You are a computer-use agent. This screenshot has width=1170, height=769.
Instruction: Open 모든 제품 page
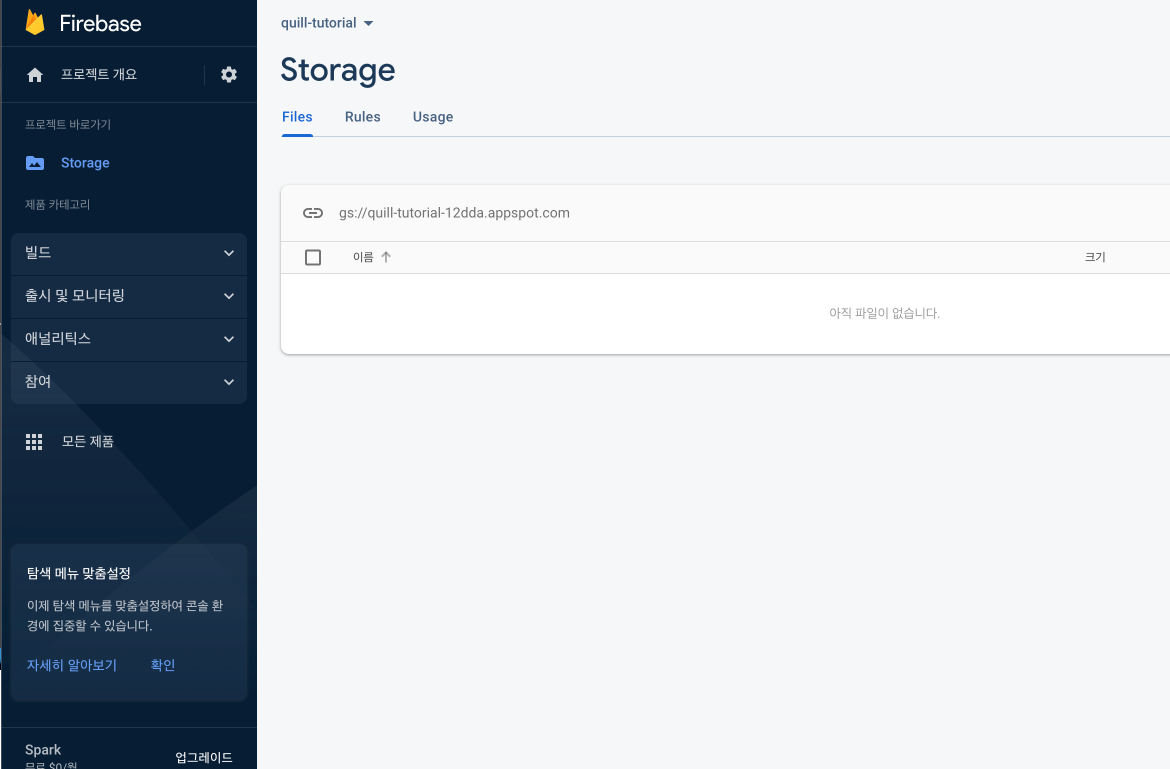pyautogui.click(x=87, y=442)
